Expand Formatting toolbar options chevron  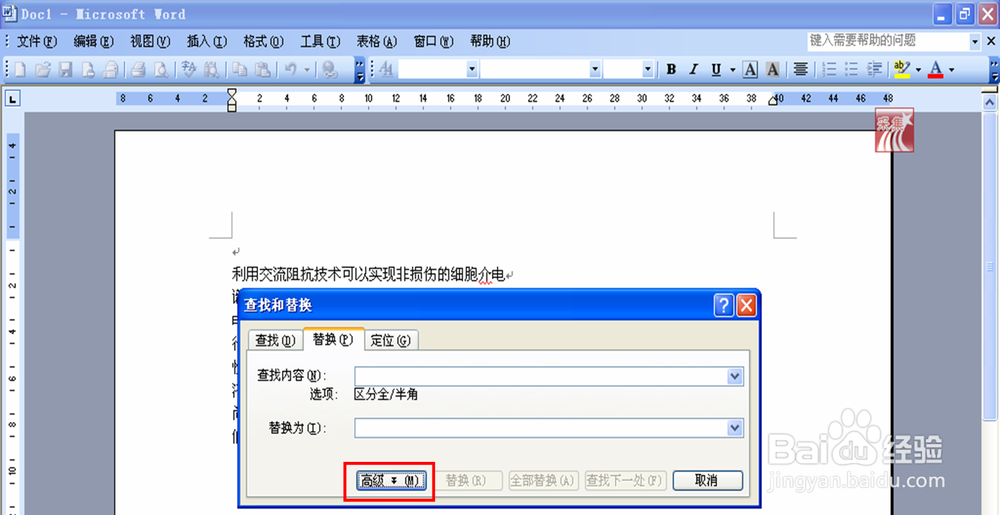[994, 70]
